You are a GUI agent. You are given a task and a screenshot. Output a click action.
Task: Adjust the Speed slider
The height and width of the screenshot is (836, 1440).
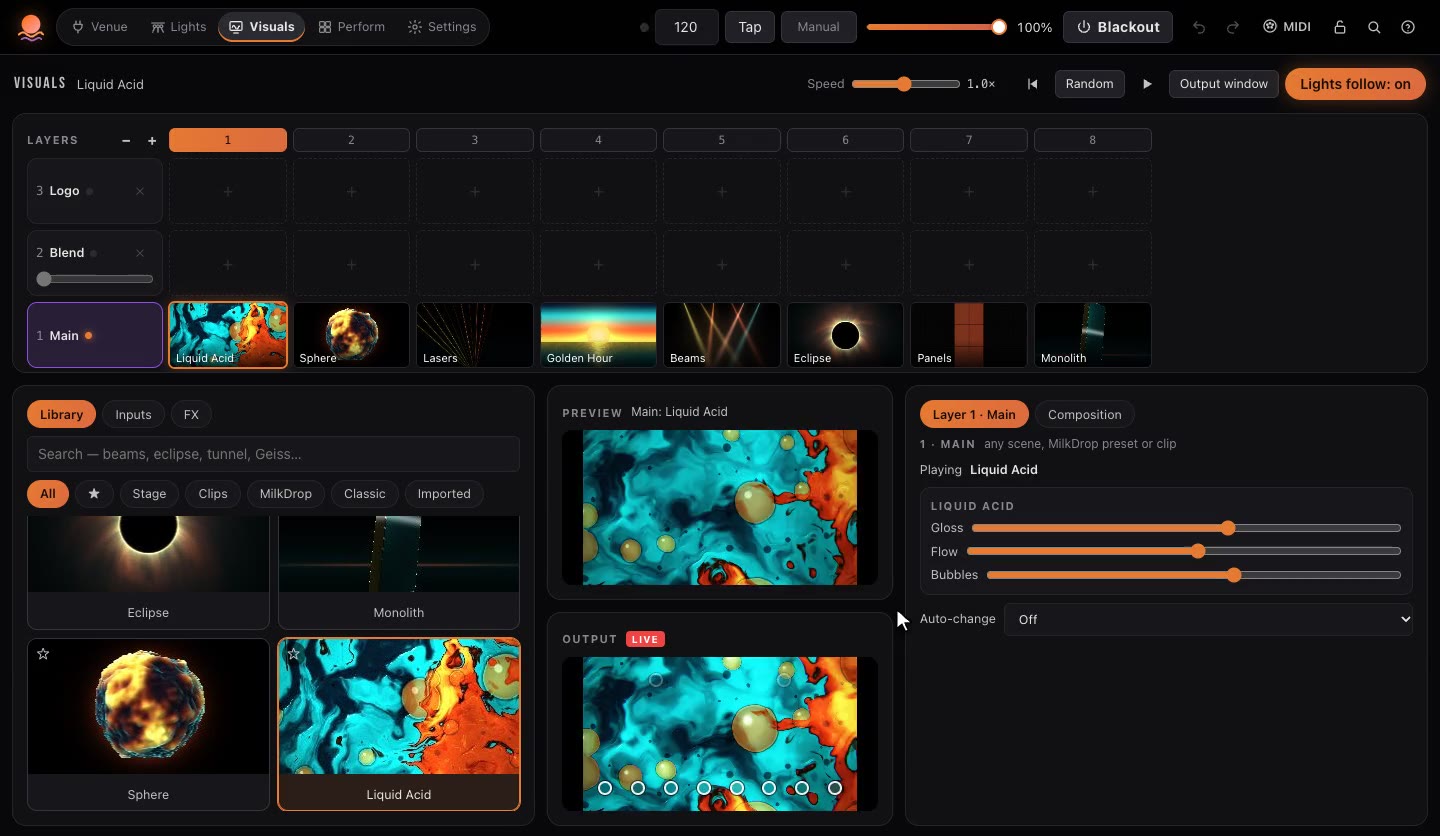(x=905, y=84)
